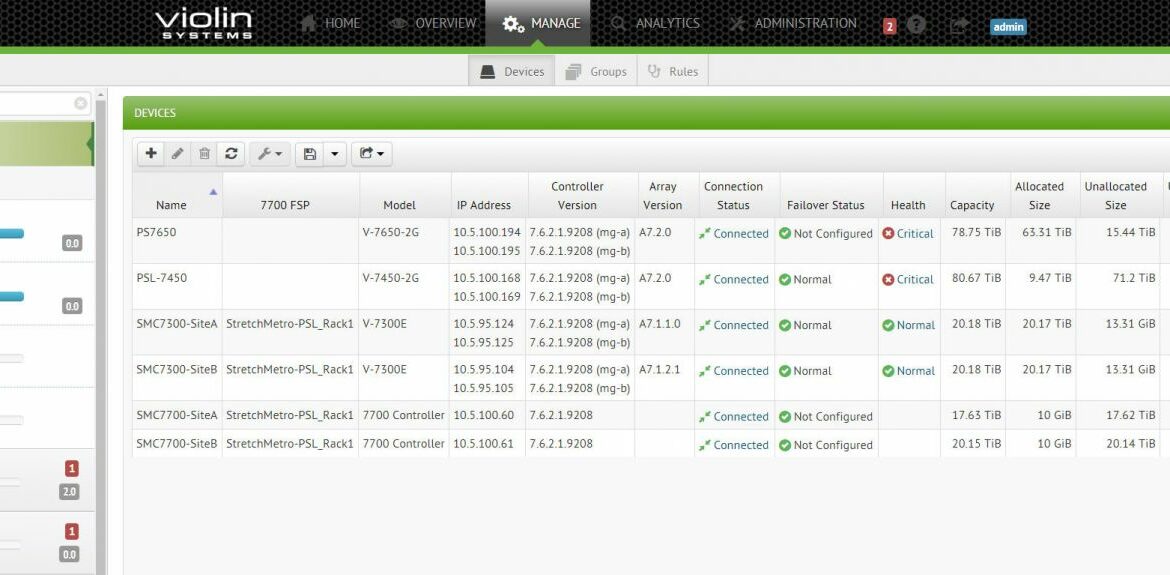The width and height of the screenshot is (1170, 575).
Task: Click IP address 10.5.100.60
Action: (x=484, y=415)
